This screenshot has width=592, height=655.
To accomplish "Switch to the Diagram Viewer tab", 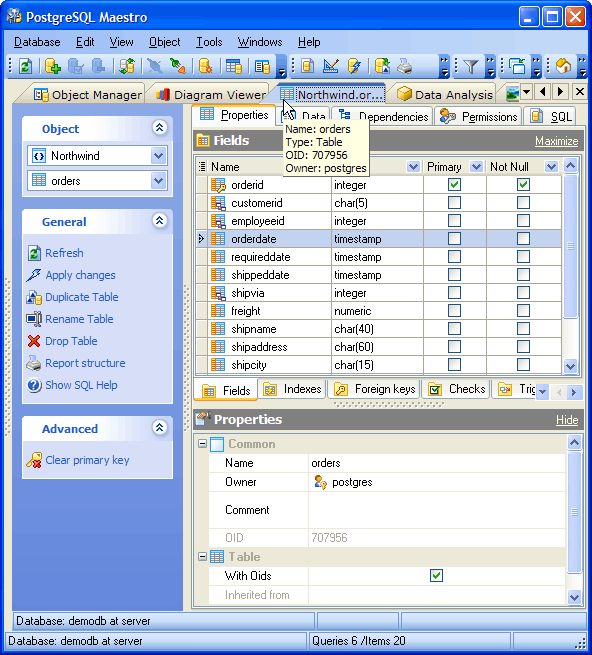I will click(210, 95).
